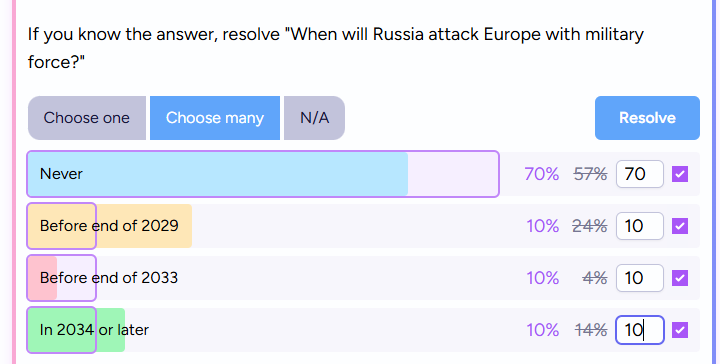The width and height of the screenshot is (720, 364).
Task: Toggle the In 2034 or later checkbox
Action: pos(680,330)
